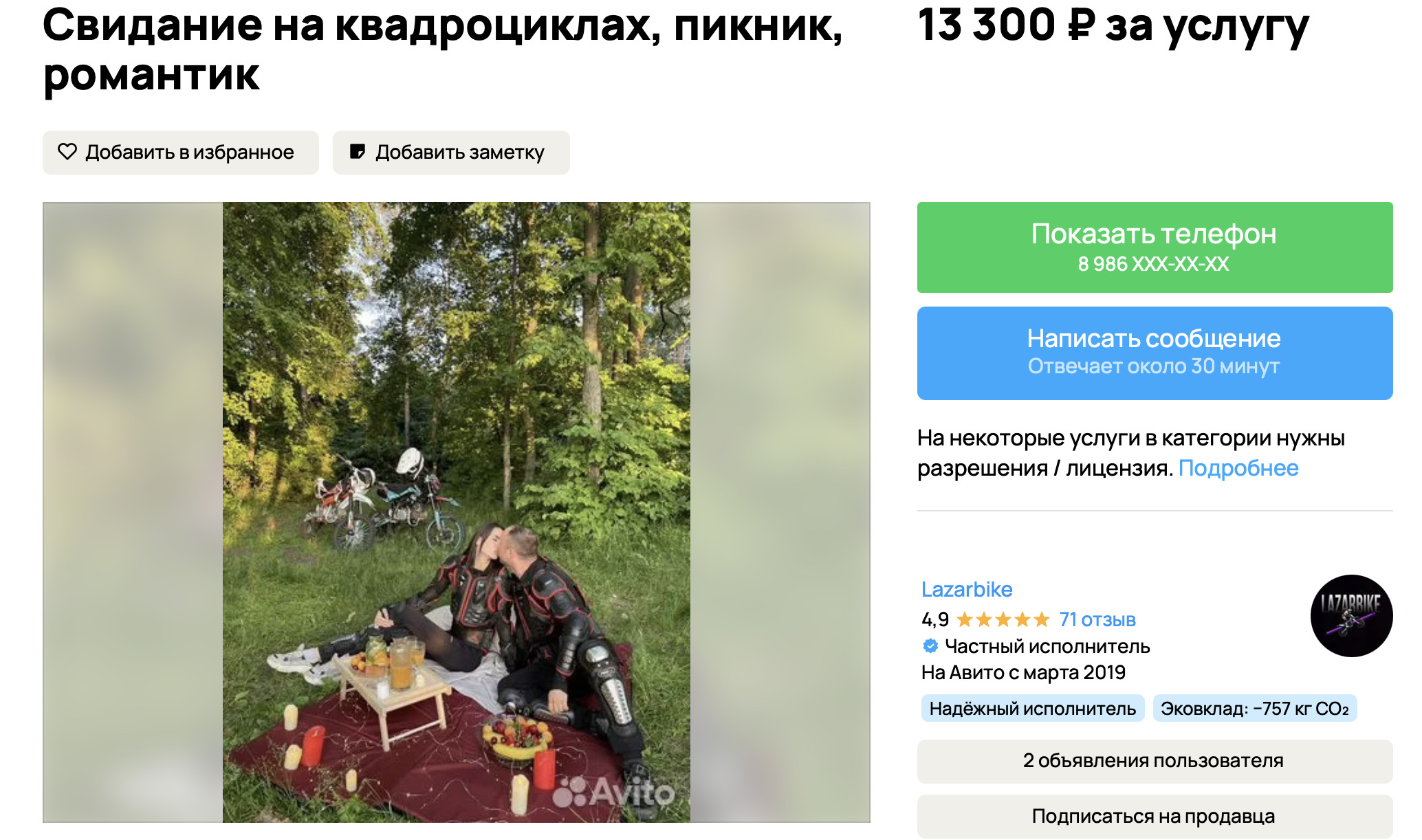The width and height of the screenshot is (1422, 840).
Task: Open the main picnic listing photo
Action: [457, 512]
